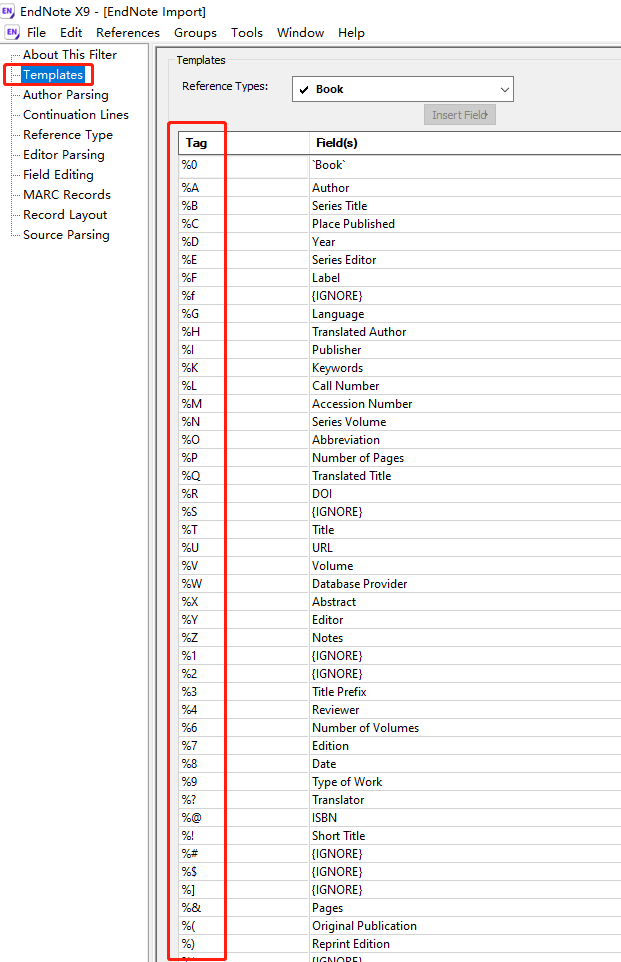621x962 pixels.
Task: Select Source Parsing in the tree
Action: (66, 235)
